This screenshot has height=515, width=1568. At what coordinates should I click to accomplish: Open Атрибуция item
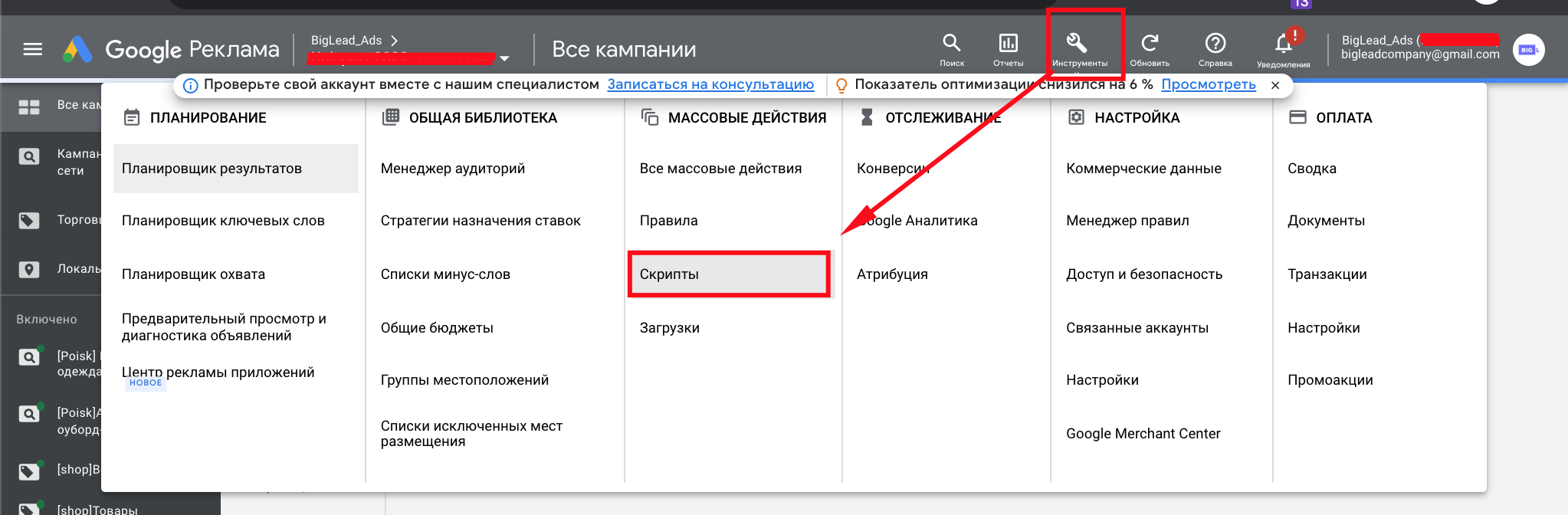coord(892,274)
